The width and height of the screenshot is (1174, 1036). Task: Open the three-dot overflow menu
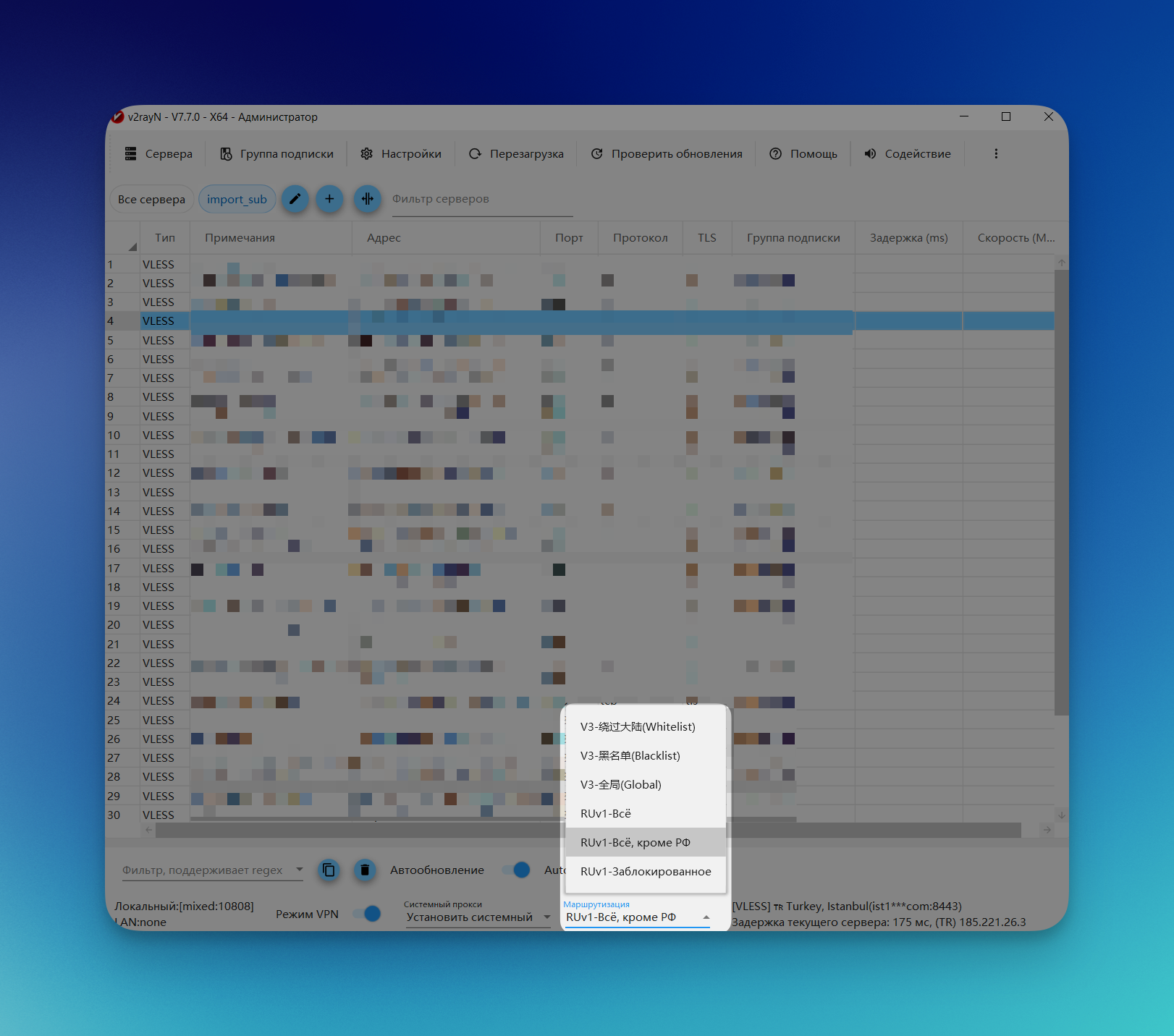click(x=996, y=154)
